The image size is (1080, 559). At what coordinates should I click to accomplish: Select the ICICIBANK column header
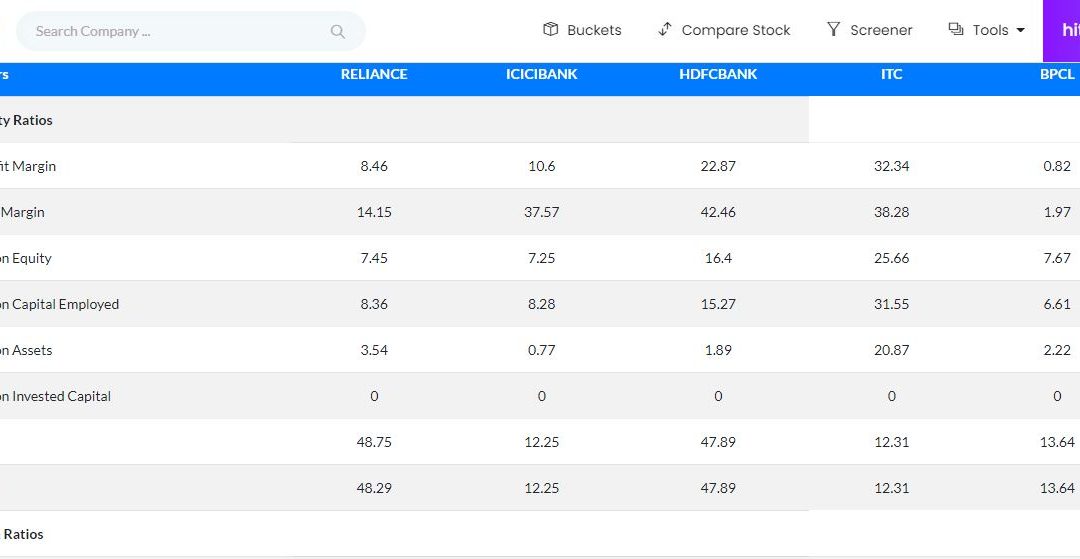pyautogui.click(x=541, y=74)
